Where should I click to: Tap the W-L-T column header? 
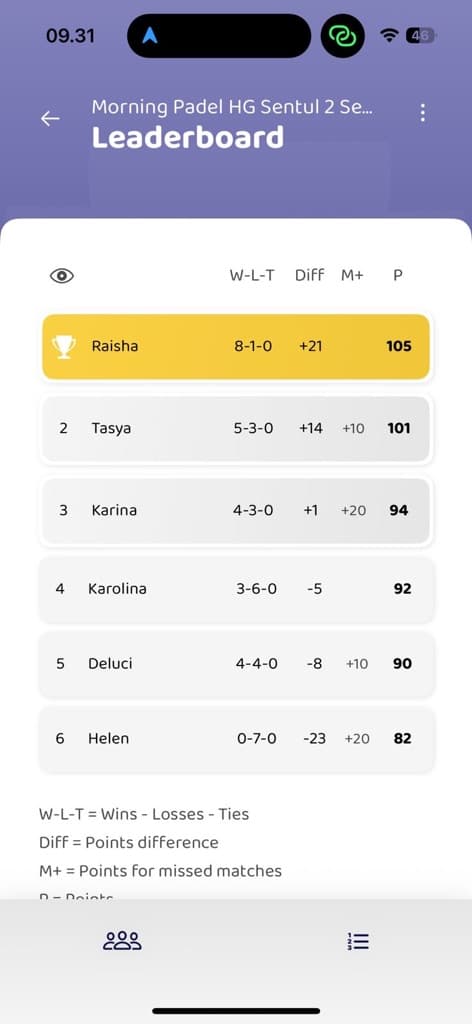coord(252,276)
